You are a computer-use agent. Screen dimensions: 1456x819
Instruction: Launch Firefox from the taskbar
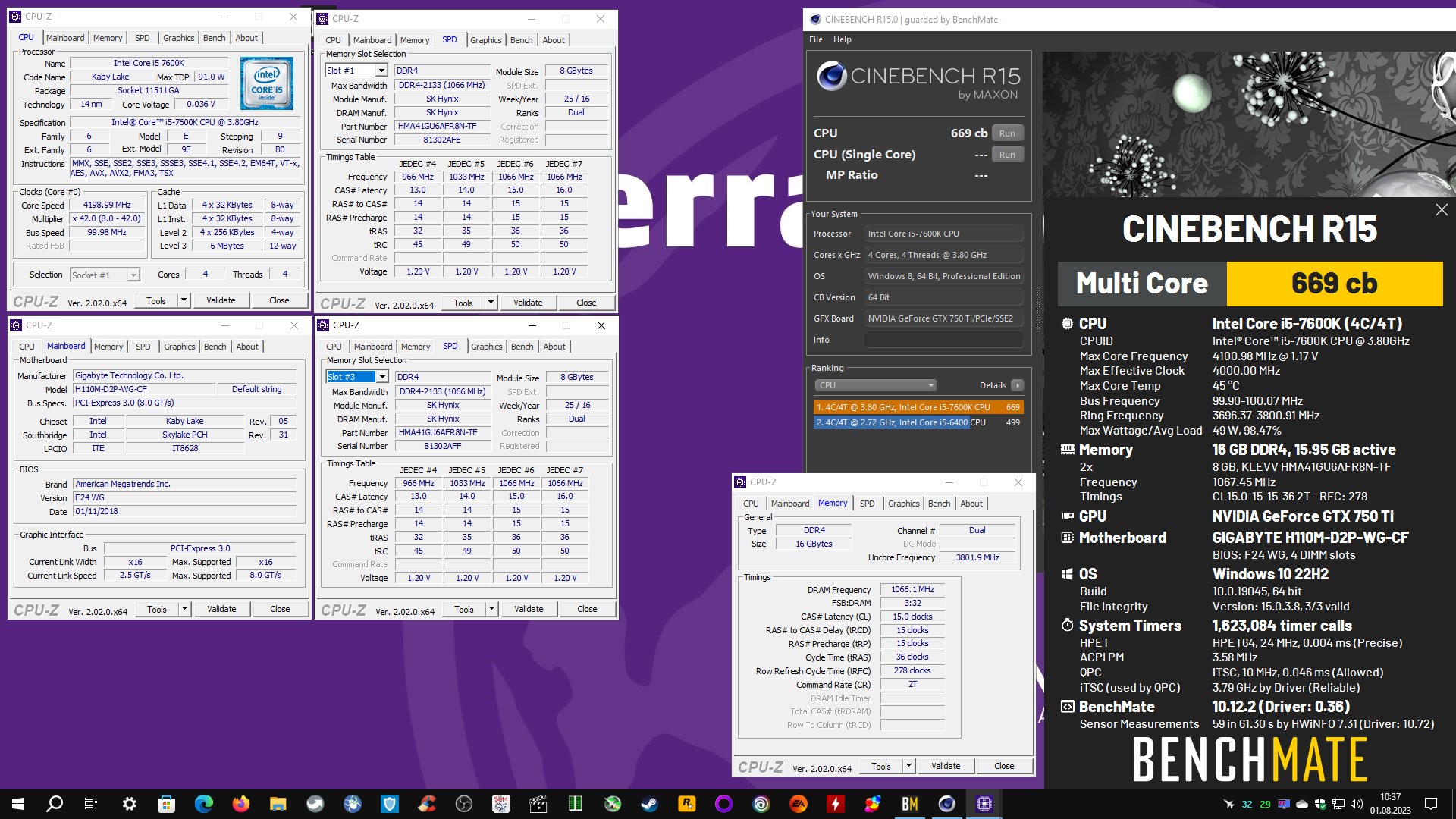pos(241,804)
